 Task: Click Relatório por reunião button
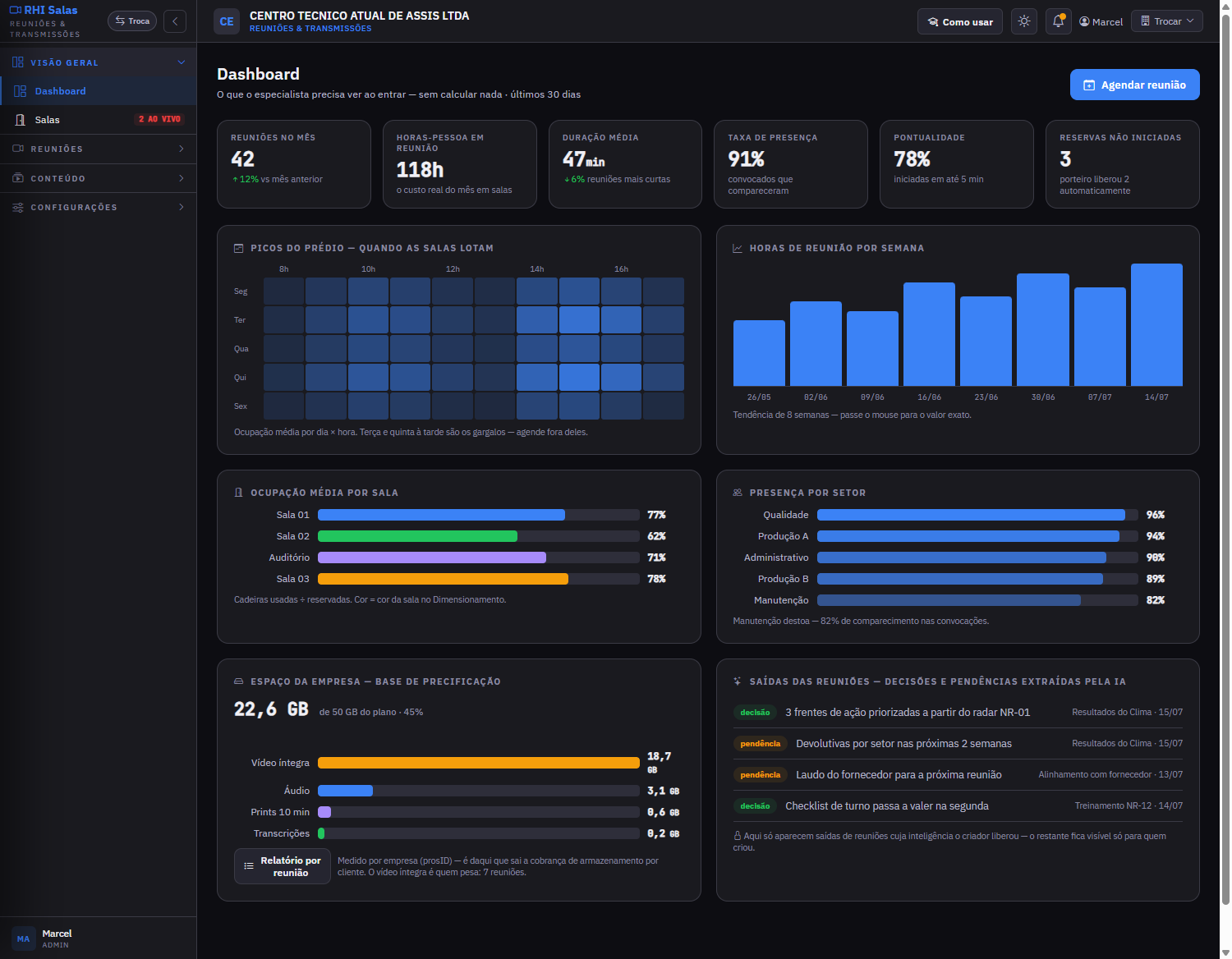point(283,866)
